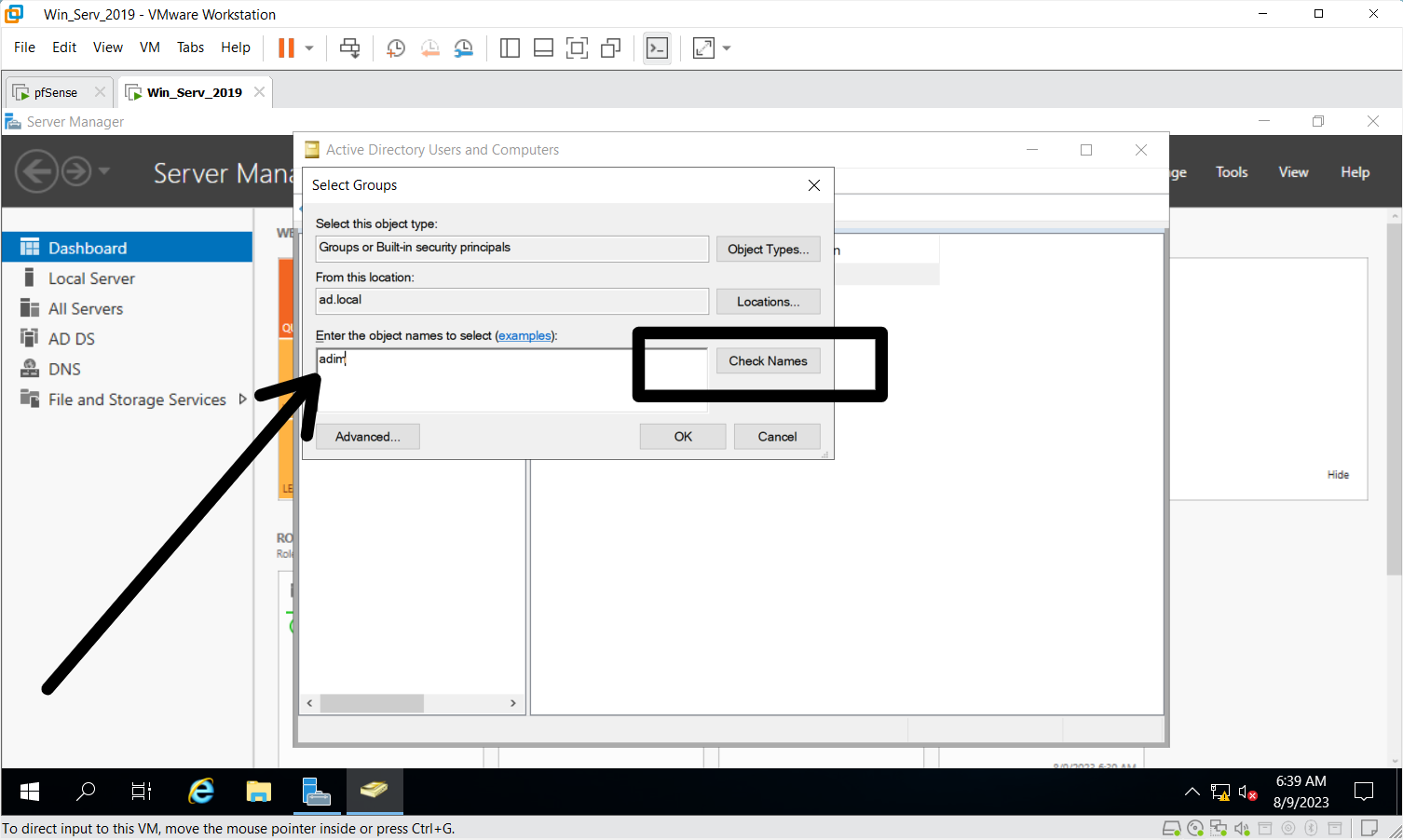Click the Object Types... button
Image resolution: width=1403 pixels, height=840 pixels.
[x=768, y=249]
